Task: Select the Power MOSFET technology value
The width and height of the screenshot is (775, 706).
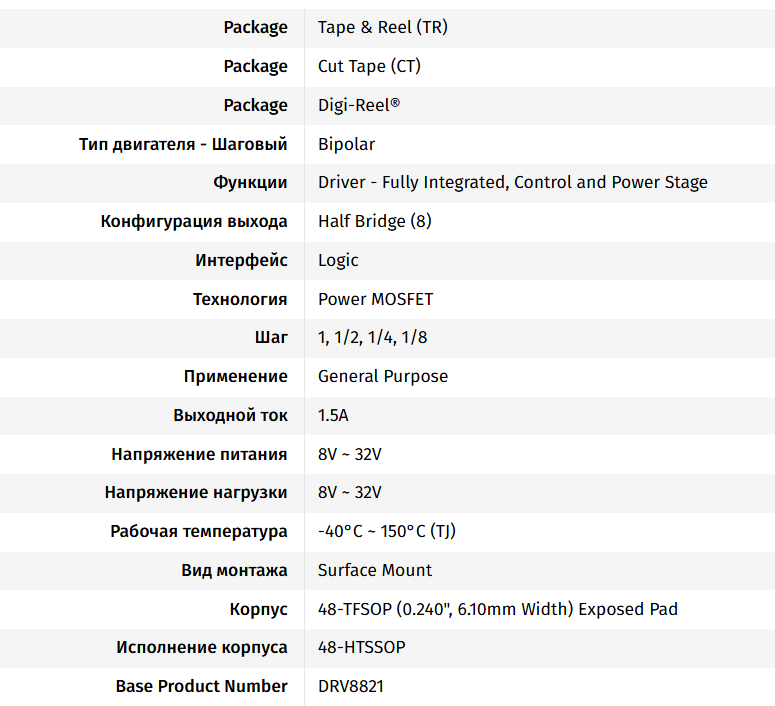Action: click(x=375, y=299)
